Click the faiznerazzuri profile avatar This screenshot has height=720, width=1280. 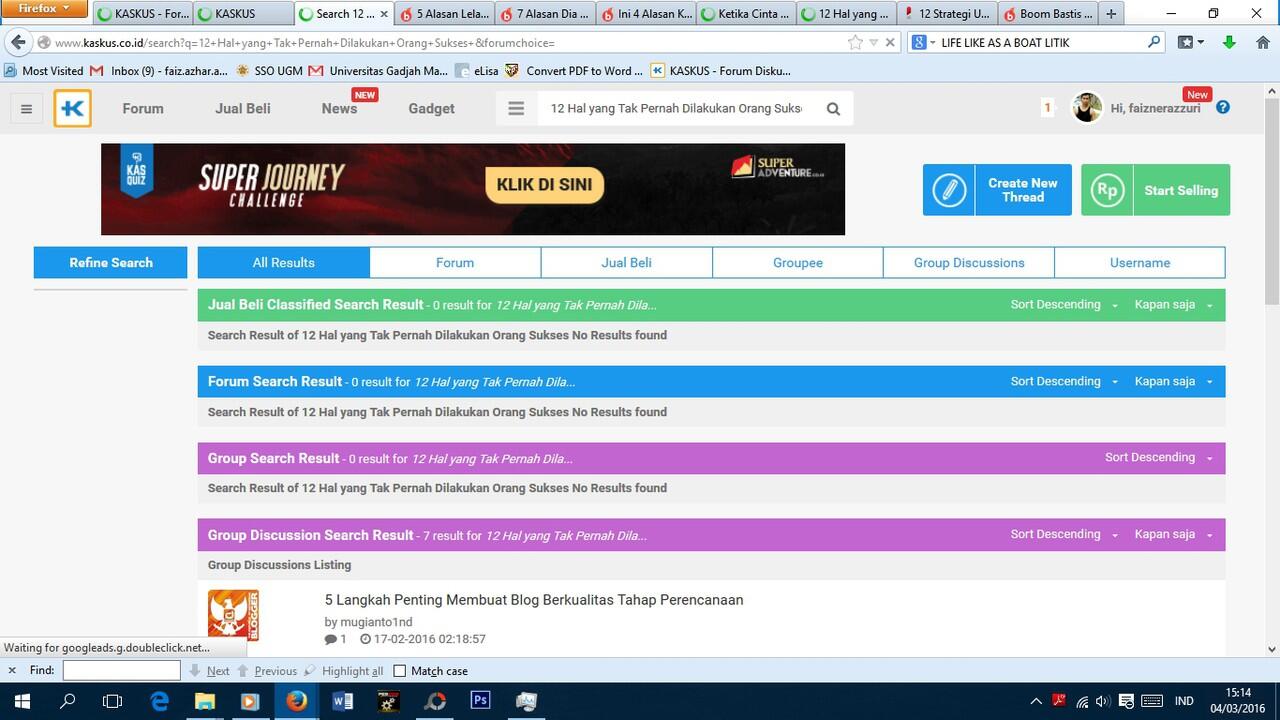(x=1087, y=108)
